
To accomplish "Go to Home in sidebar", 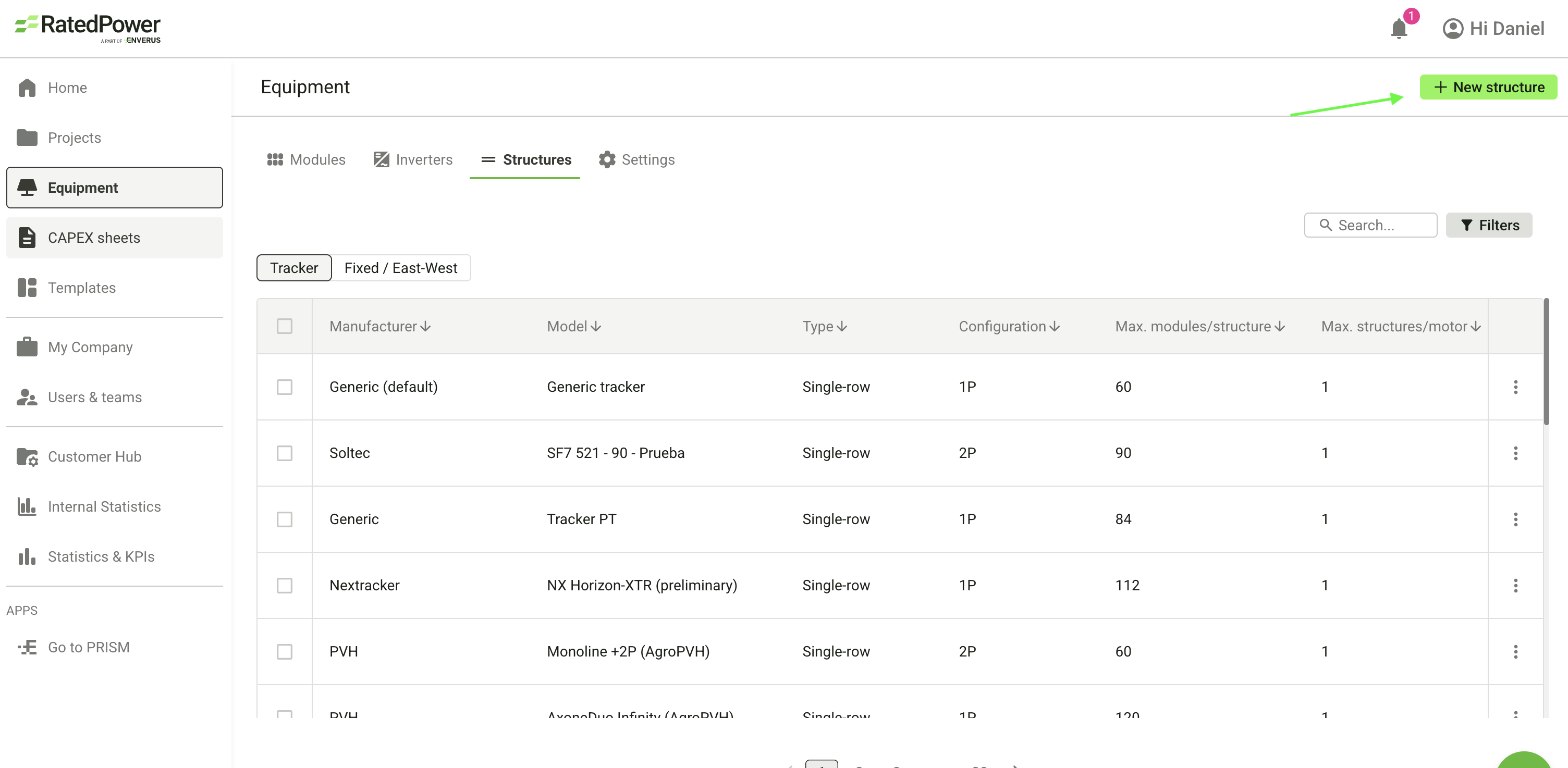I will coord(115,88).
